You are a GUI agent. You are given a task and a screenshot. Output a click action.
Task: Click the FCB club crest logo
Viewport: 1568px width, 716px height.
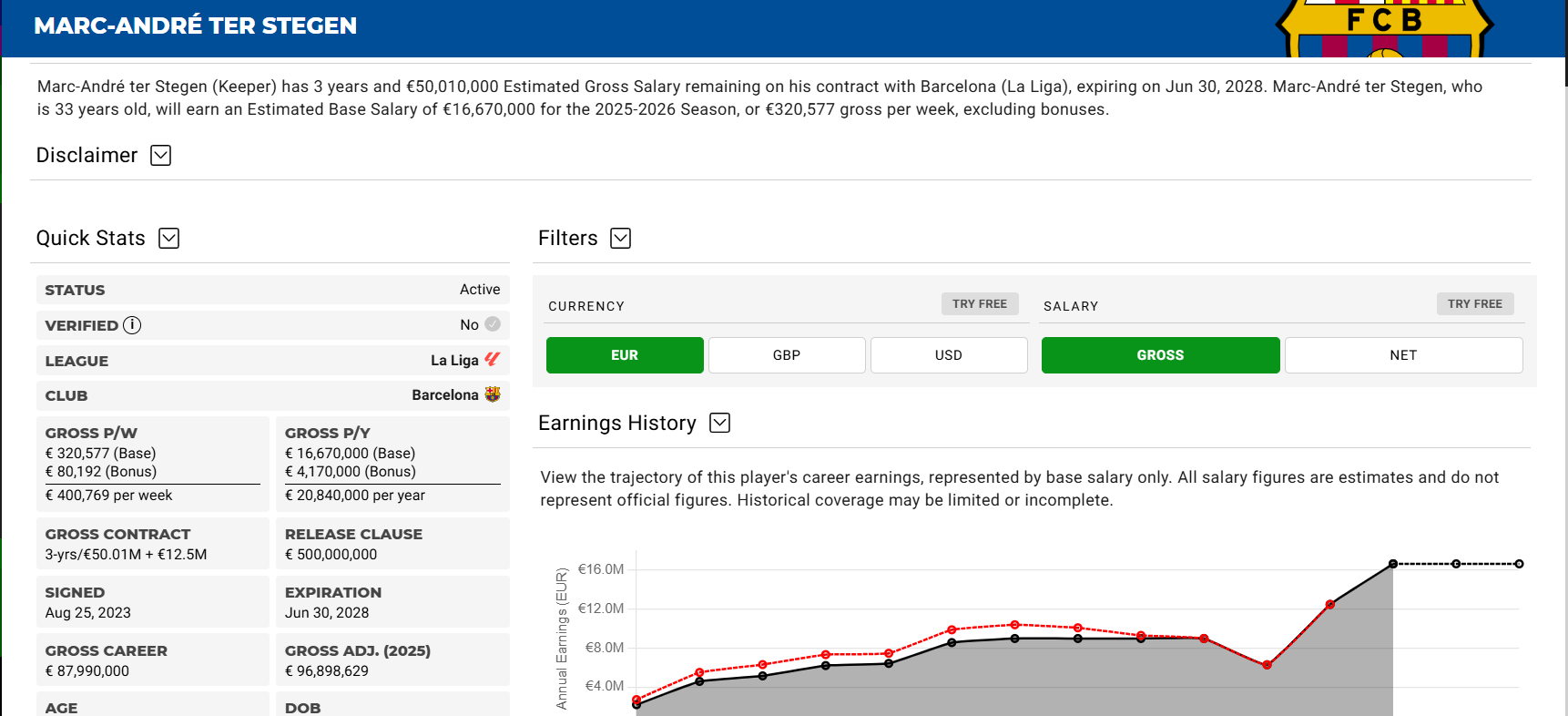pyautogui.click(x=1384, y=28)
